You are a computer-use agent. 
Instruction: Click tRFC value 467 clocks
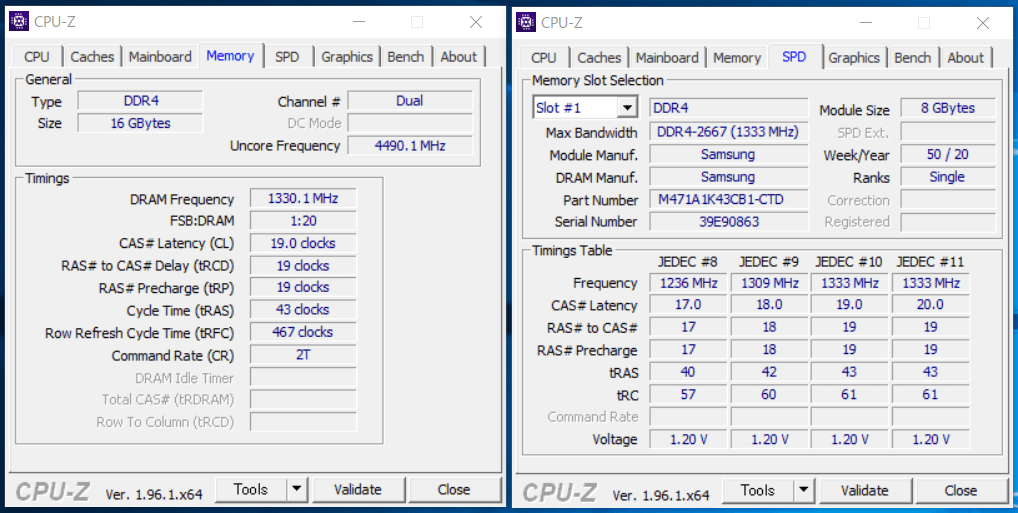pos(303,332)
